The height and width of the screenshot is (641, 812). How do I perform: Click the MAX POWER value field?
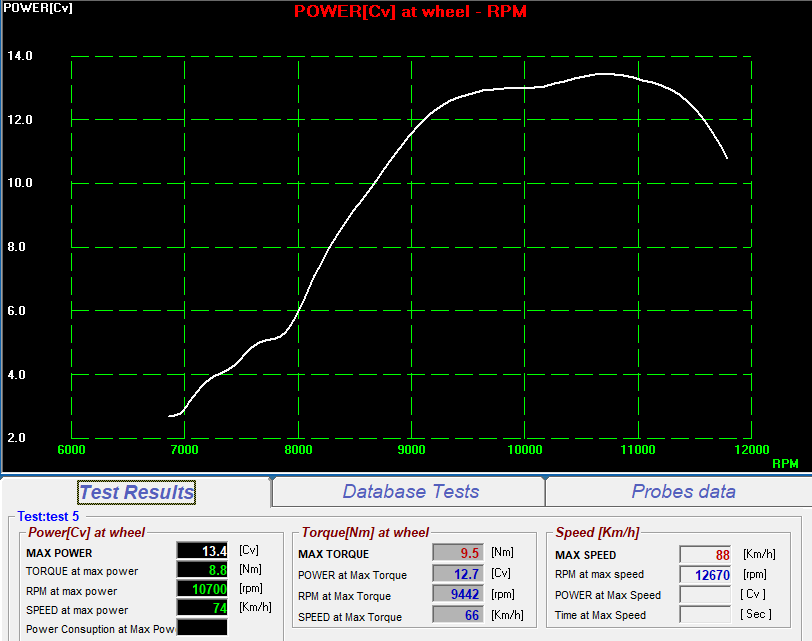(x=203, y=551)
